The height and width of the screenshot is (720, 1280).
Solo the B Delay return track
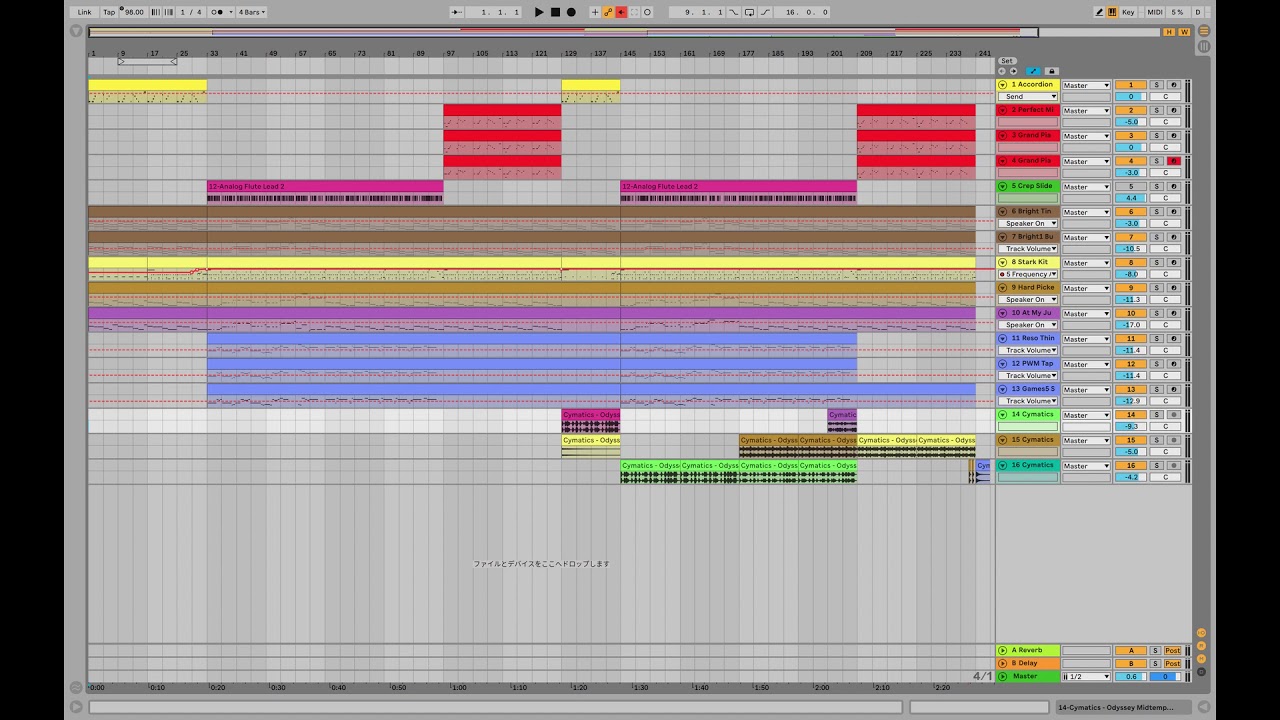point(1155,663)
